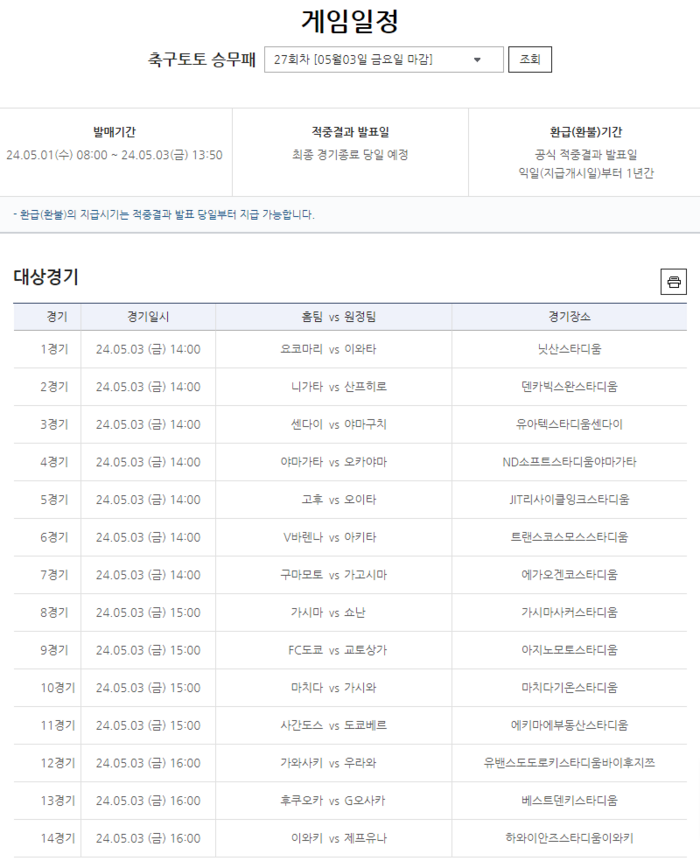The width and height of the screenshot is (700, 861).
Task: Select the 고후 vs 오이타 match
Action: [333, 499]
